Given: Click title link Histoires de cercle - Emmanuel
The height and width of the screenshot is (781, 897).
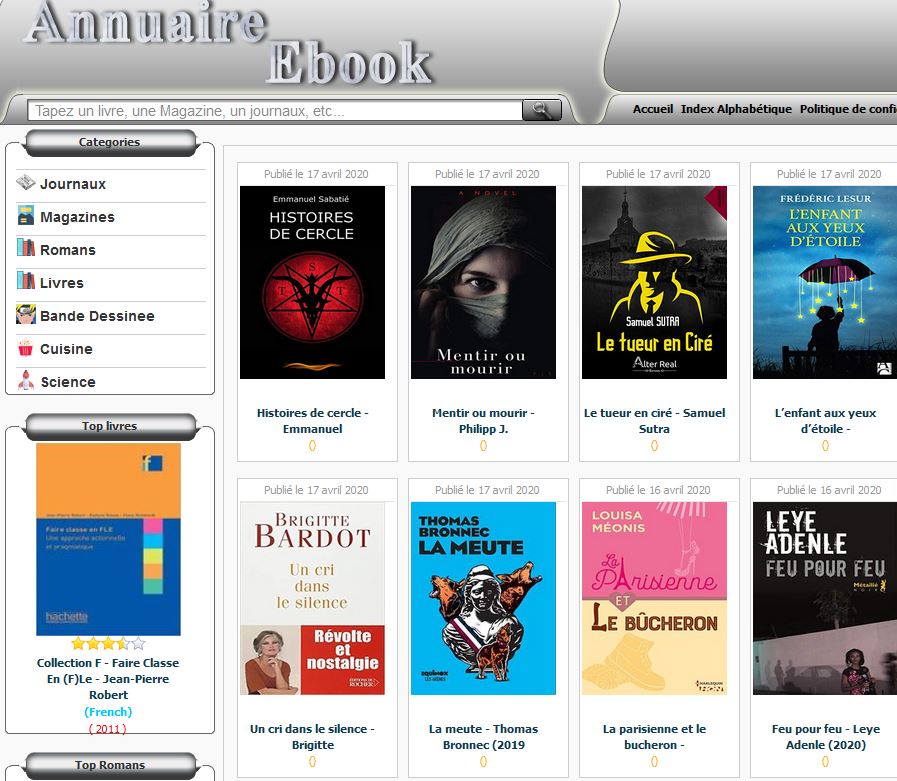Looking at the screenshot, I should (312, 421).
